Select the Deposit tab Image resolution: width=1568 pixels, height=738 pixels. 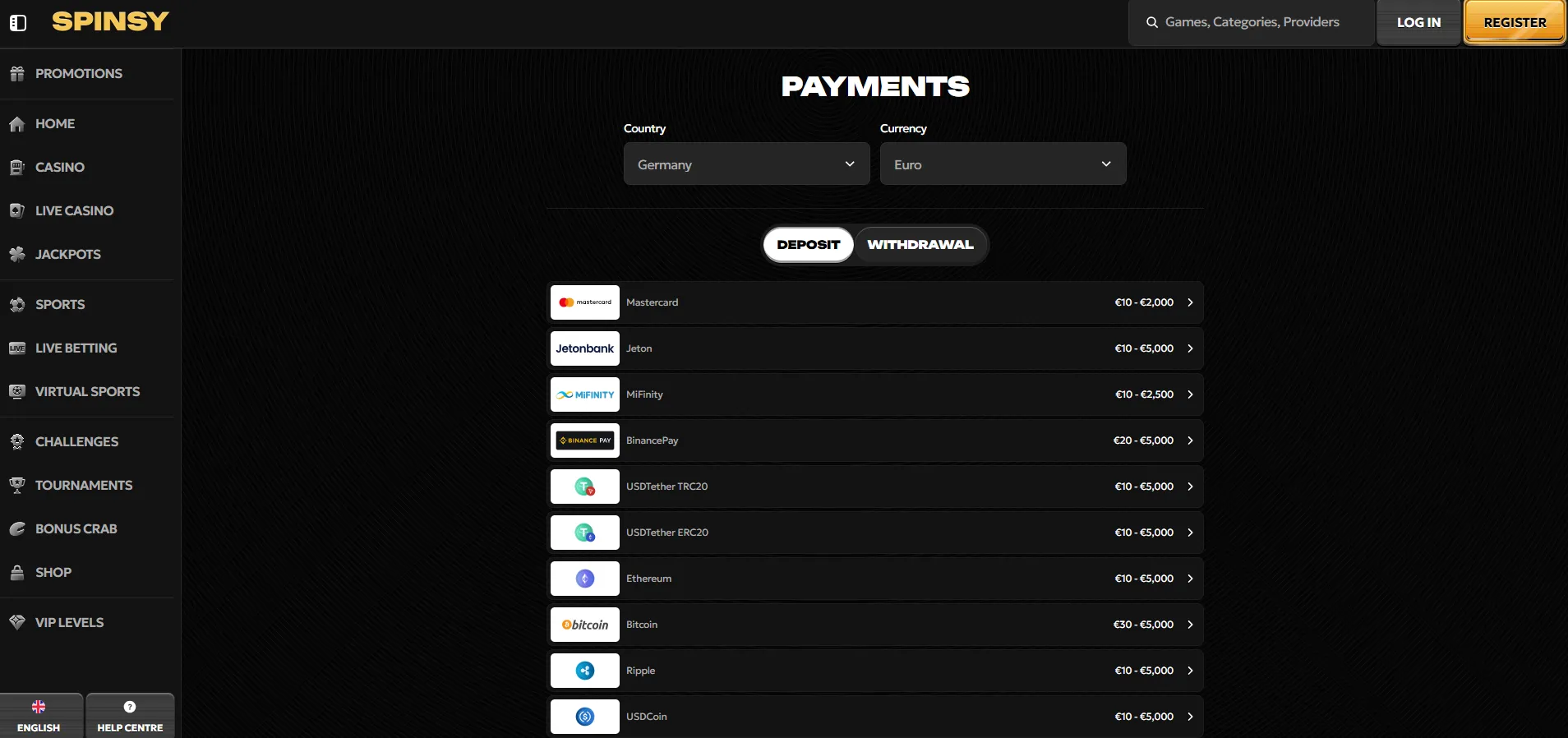[x=809, y=245]
